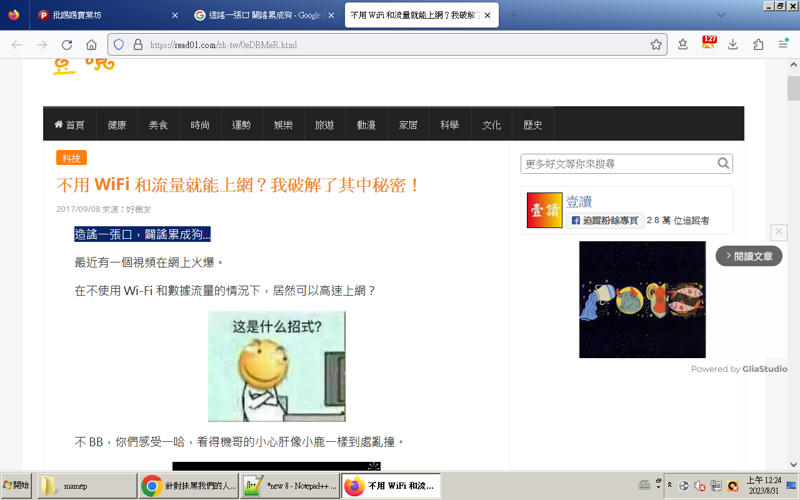Screen dimensions: 800x500
Task: Go to the Firefox Home page
Action: 91,45
